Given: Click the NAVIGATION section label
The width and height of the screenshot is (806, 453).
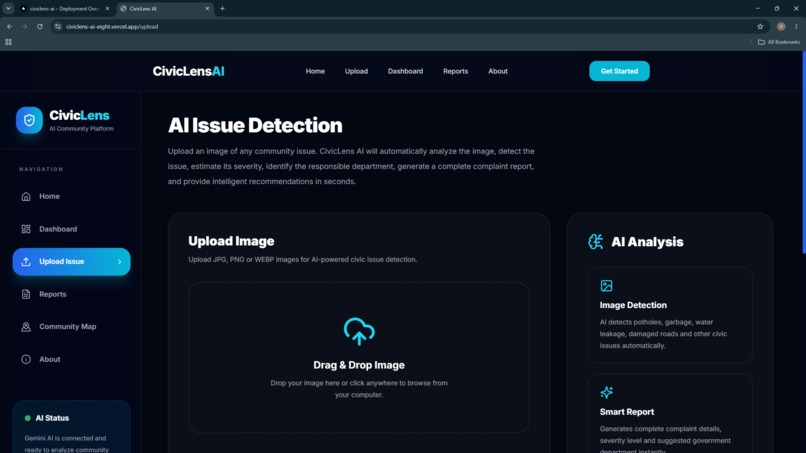Looking at the screenshot, I should (x=41, y=169).
